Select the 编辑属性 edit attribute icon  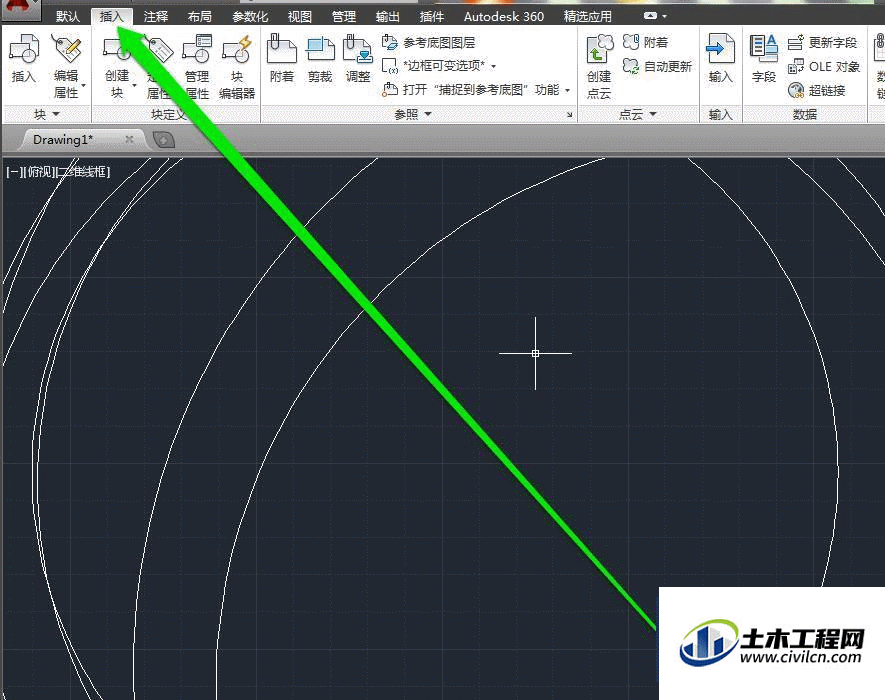[66, 48]
